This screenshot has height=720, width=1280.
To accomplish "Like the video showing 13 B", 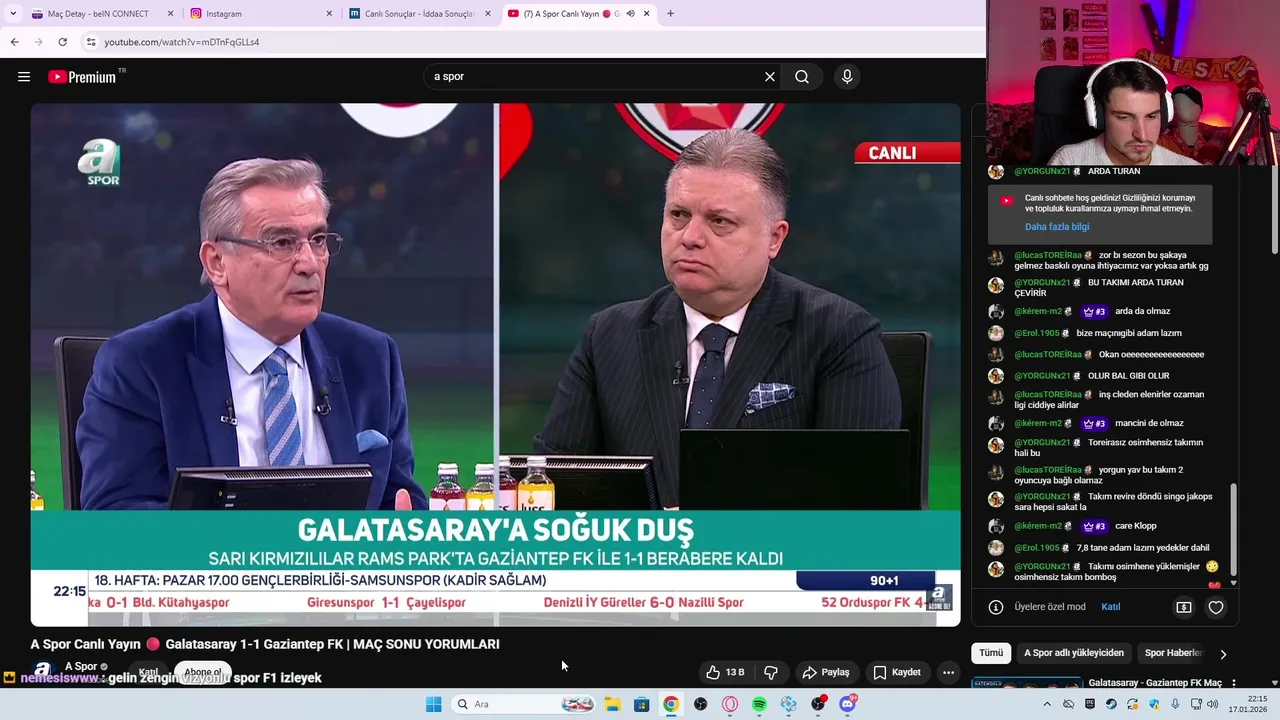I will tap(725, 672).
